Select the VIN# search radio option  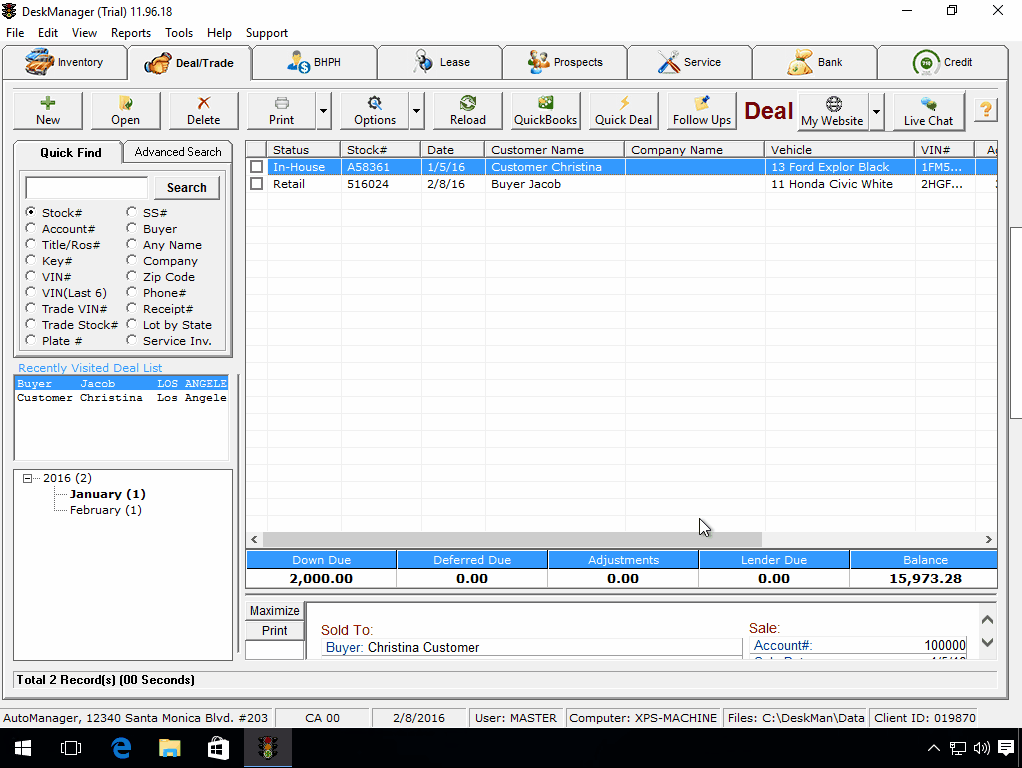(31, 276)
